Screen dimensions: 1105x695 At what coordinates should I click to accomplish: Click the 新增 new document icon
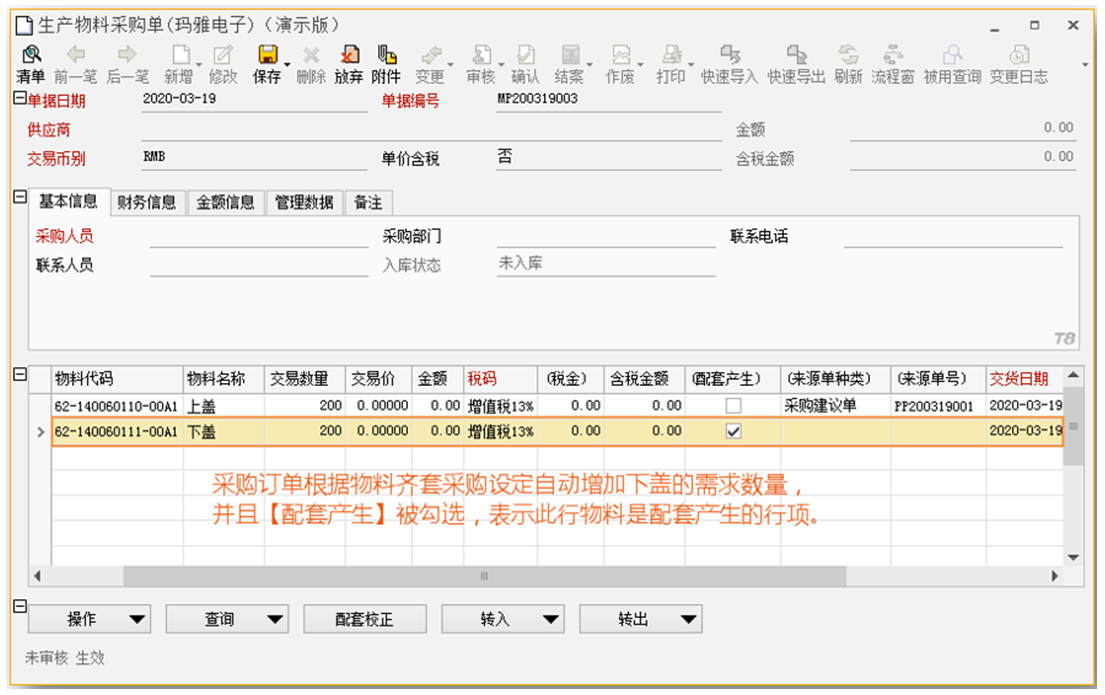tap(179, 64)
